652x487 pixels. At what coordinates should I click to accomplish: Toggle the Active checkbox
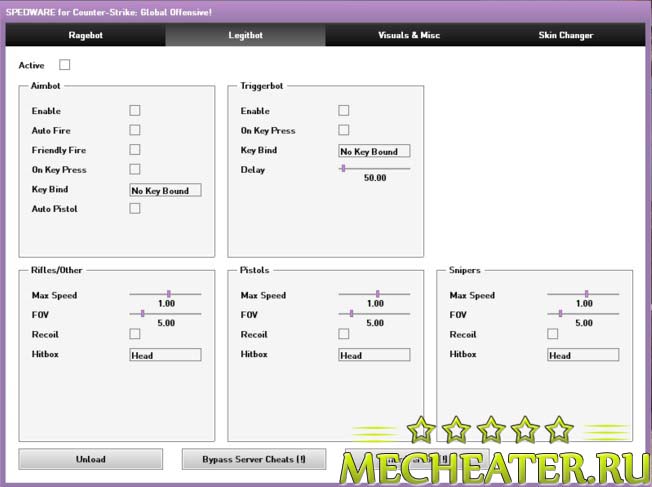click(x=64, y=65)
